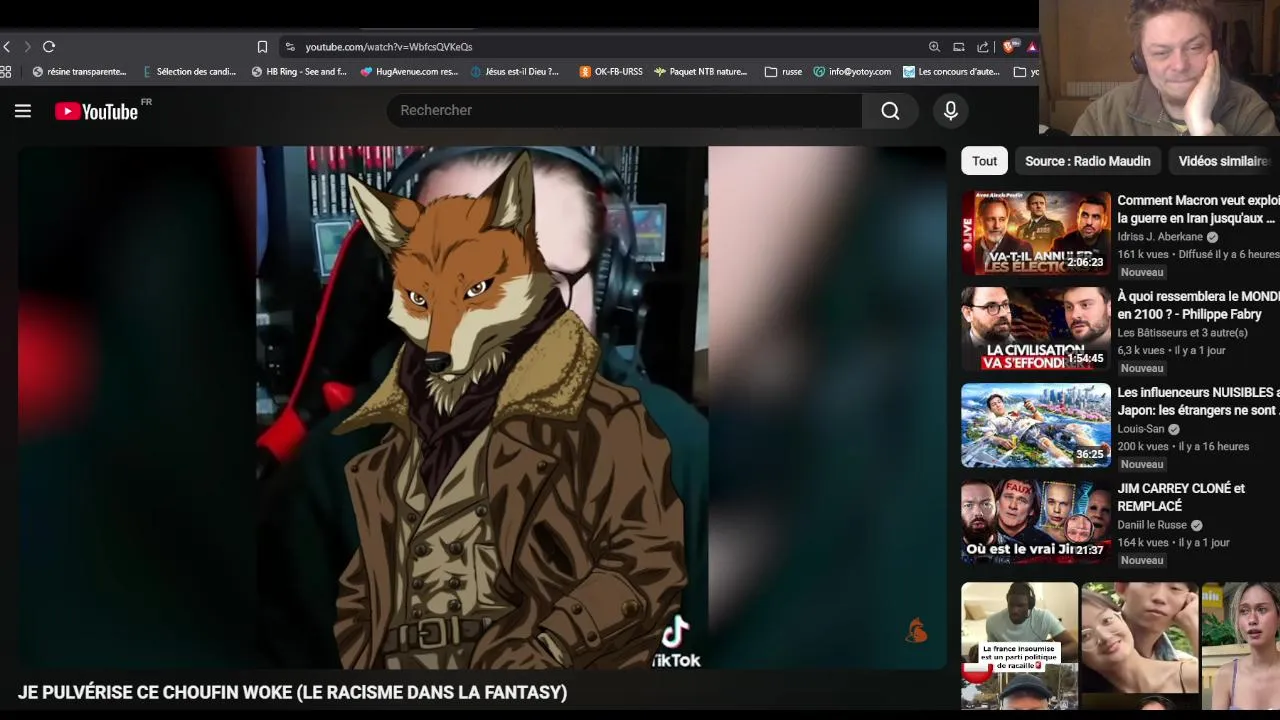Open bookmark résine transparente

(x=79, y=72)
